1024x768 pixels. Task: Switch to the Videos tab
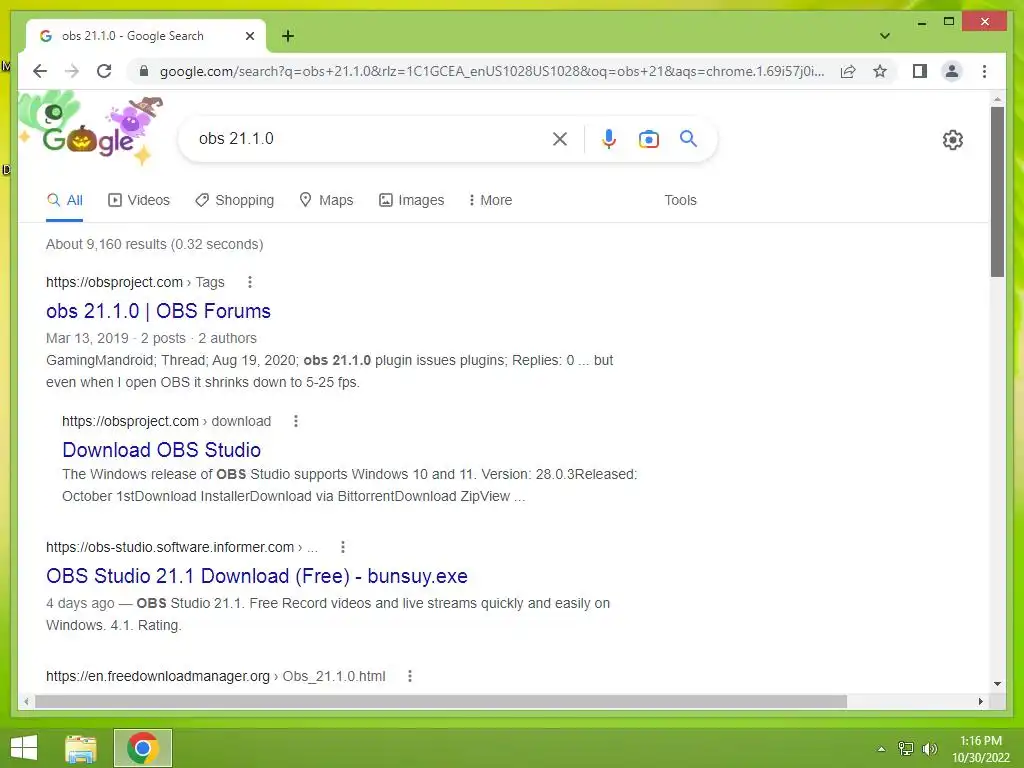(x=138, y=200)
